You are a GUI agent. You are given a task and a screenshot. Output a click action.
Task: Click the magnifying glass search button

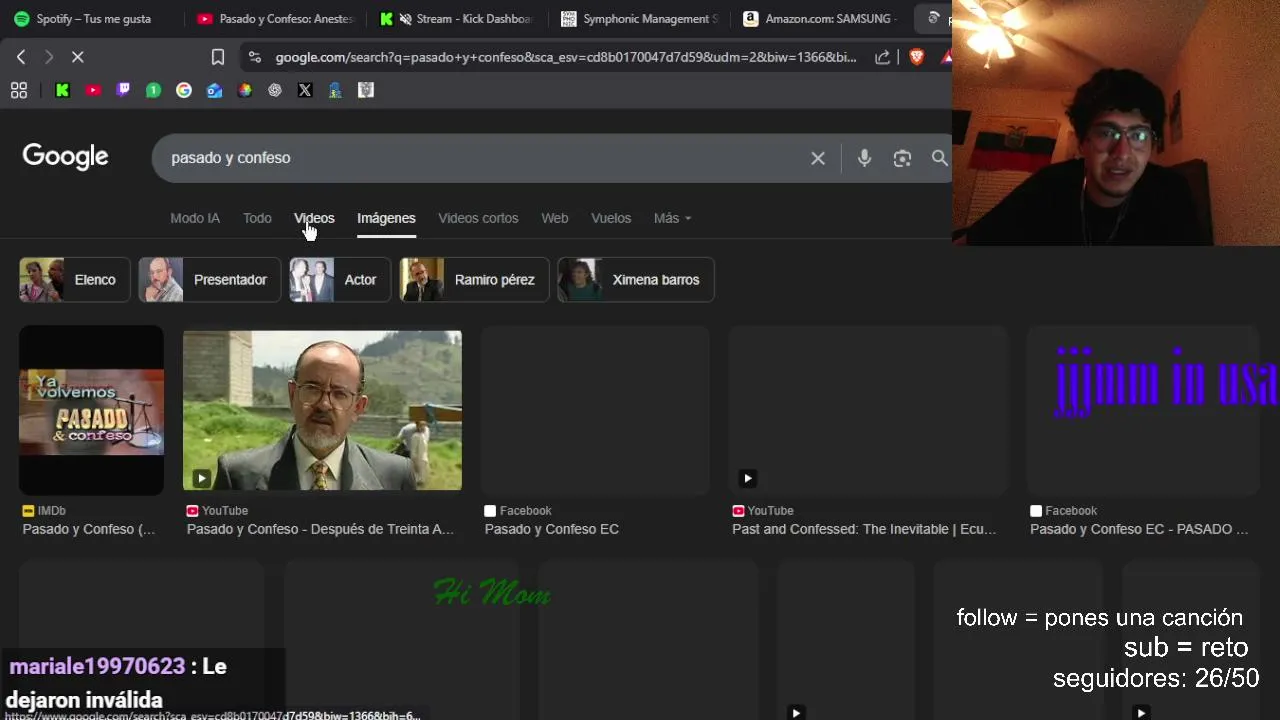pos(939,158)
